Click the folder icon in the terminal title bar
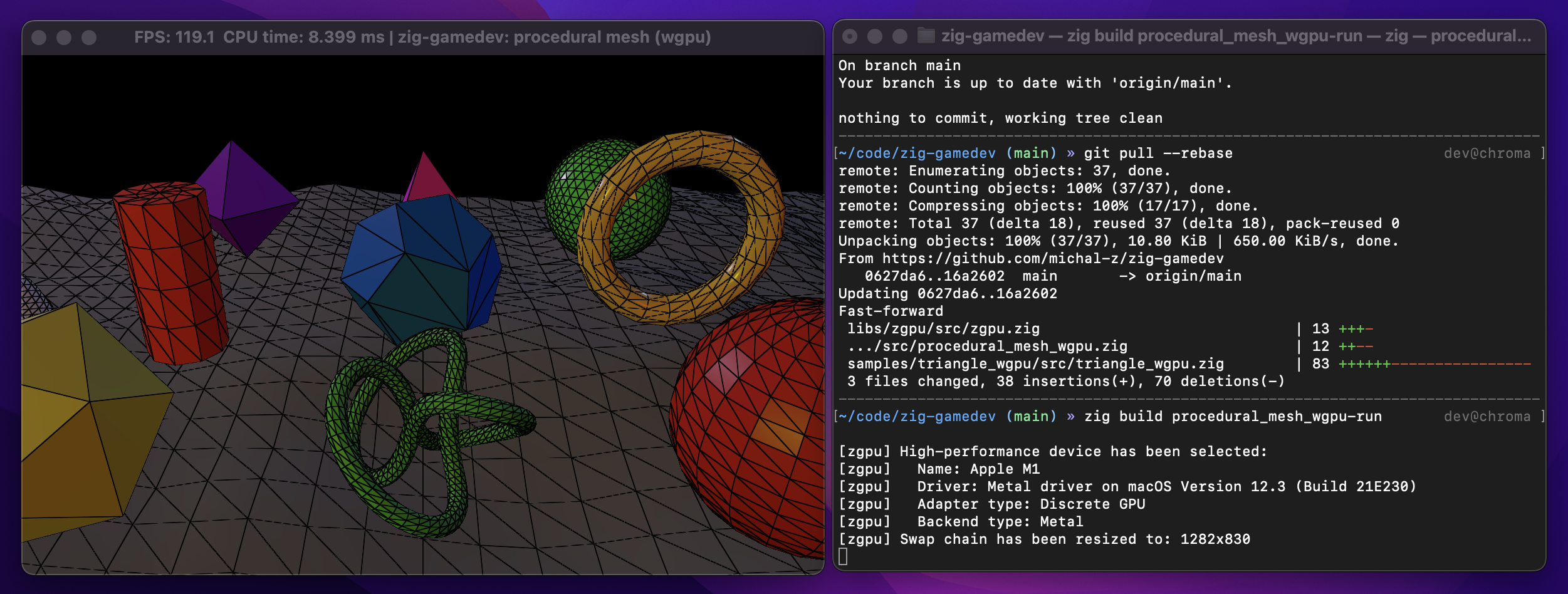The height and width of the screenshot is (594, 1568). [924, 37]
